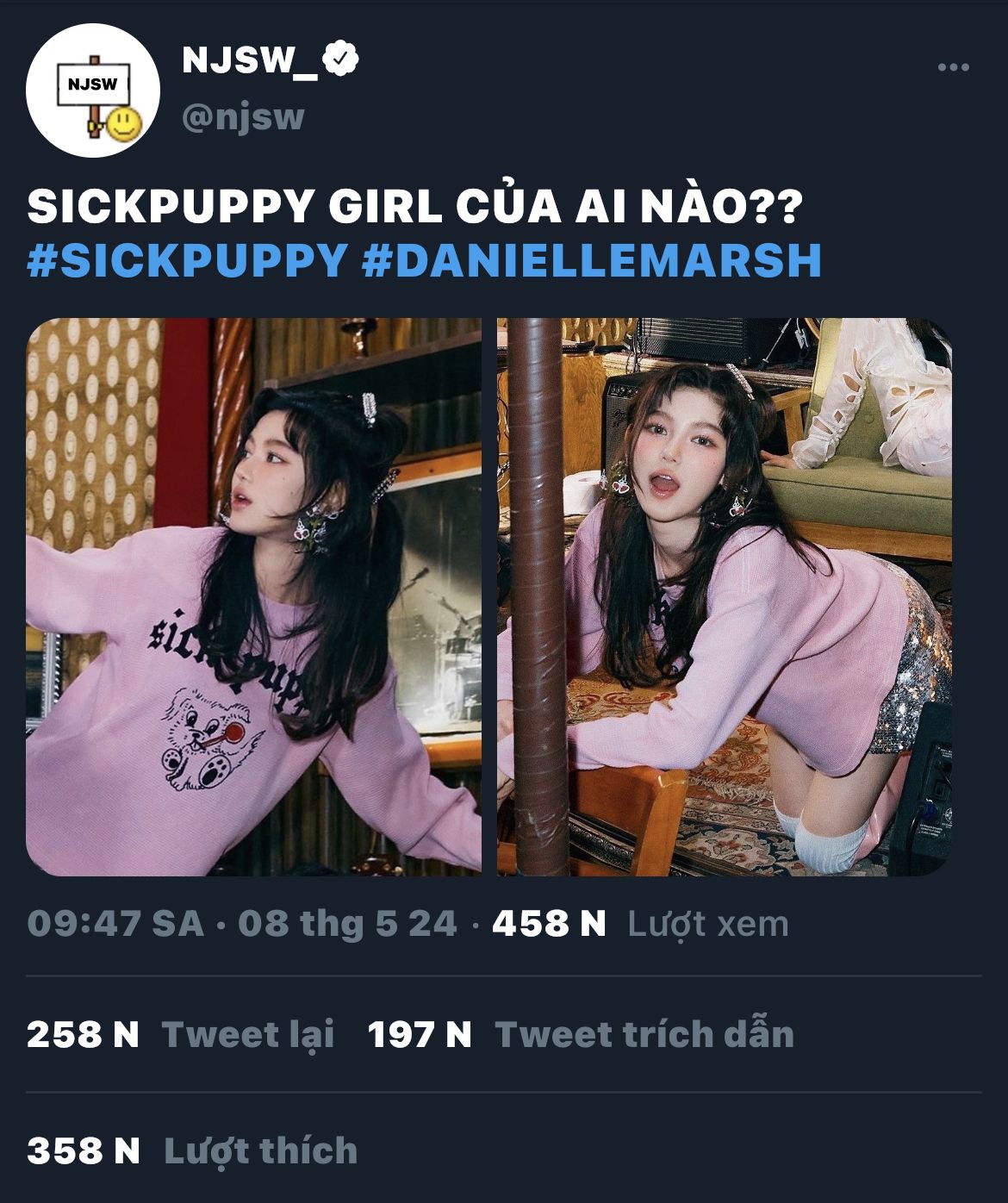Open the left photo with sickpuppy sweater
This screenshot has width=1008, height=1203.
tap(254, 596)
